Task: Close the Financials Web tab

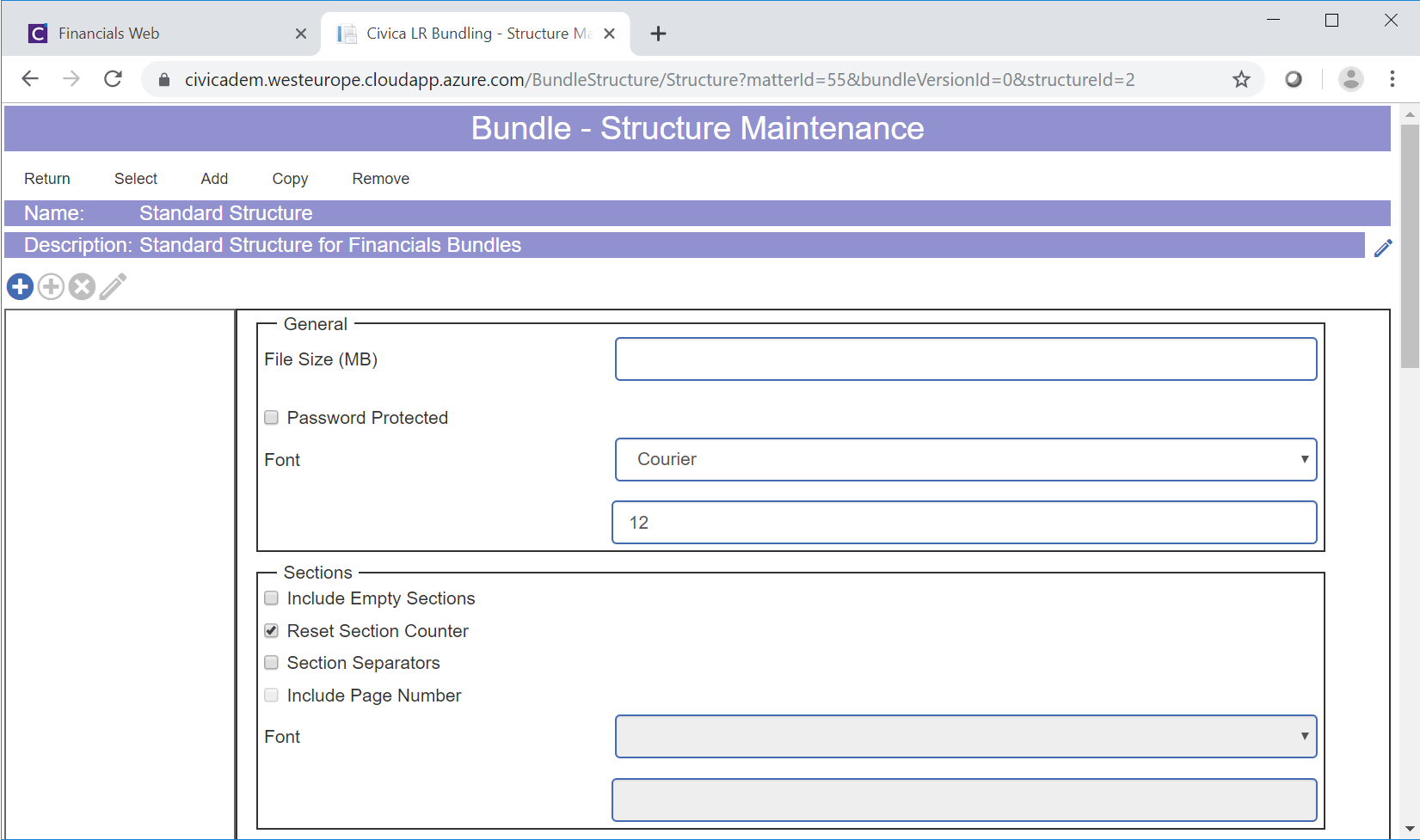Action: [301, 34]
